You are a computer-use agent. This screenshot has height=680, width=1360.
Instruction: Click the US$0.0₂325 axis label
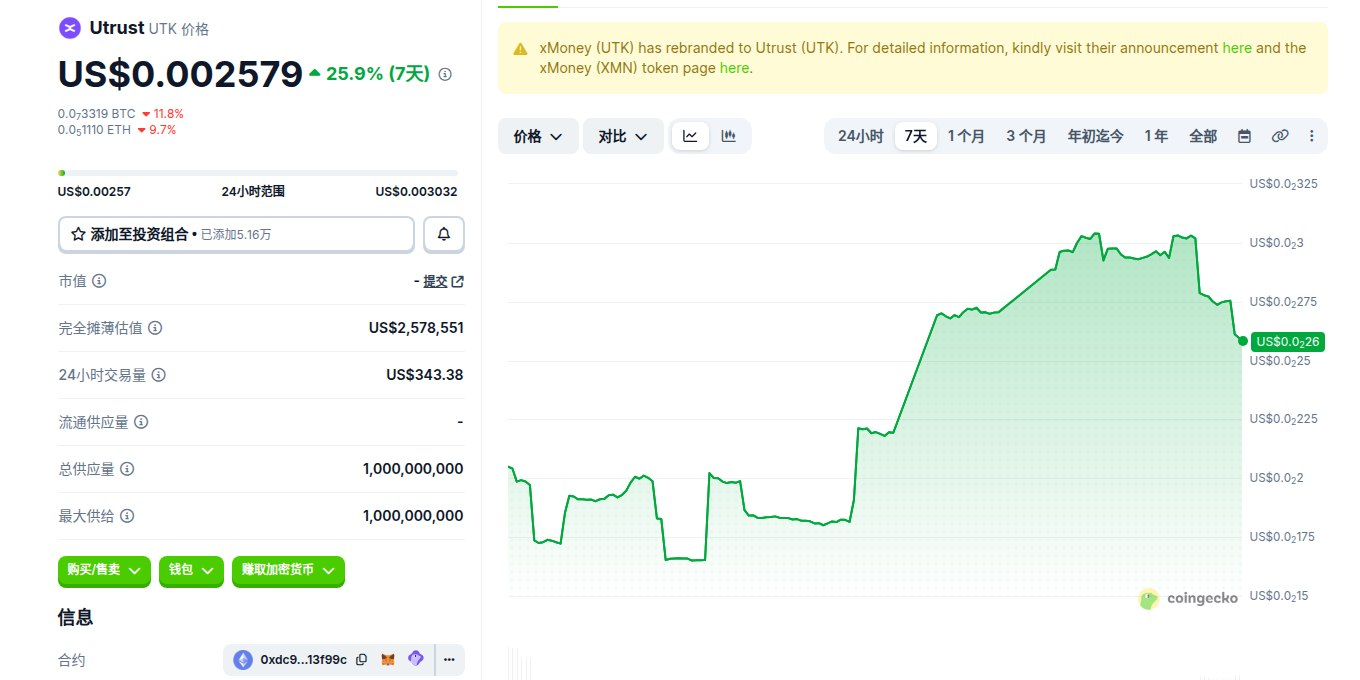tap(1283, 184)
